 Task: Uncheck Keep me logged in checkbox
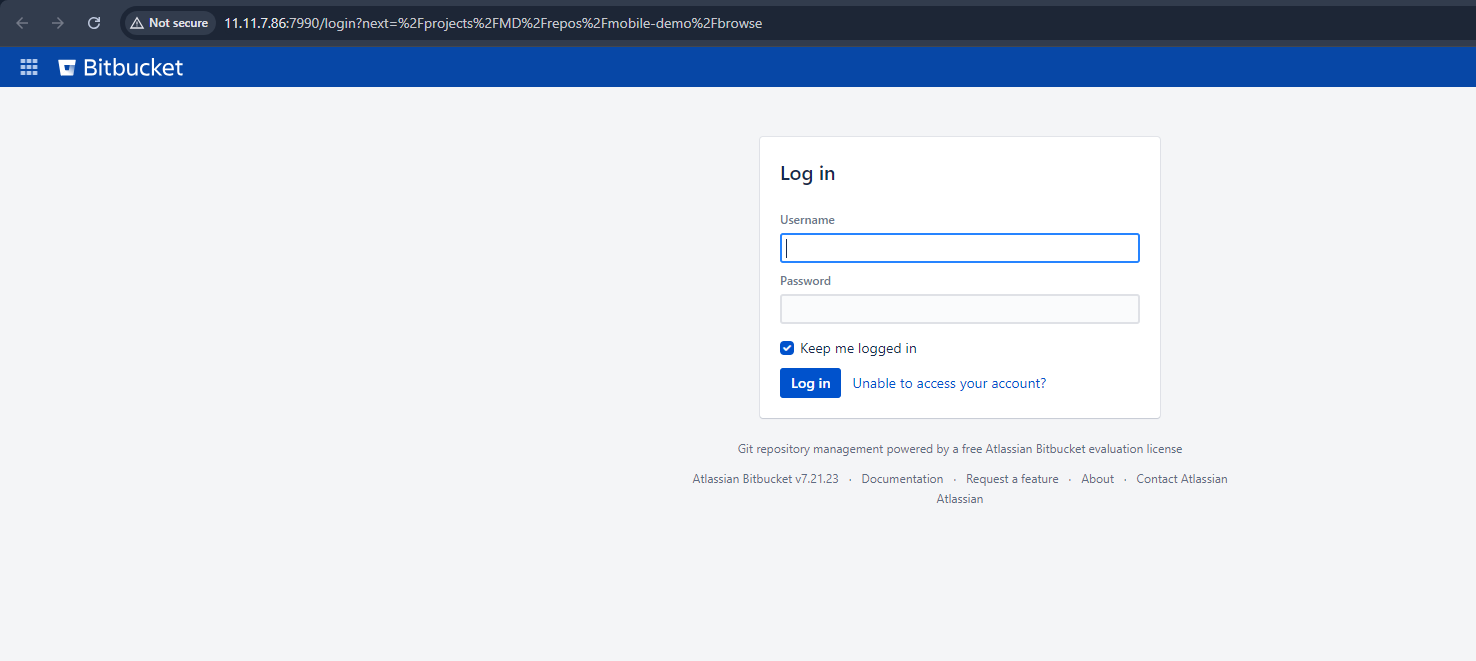click(787, 348)
